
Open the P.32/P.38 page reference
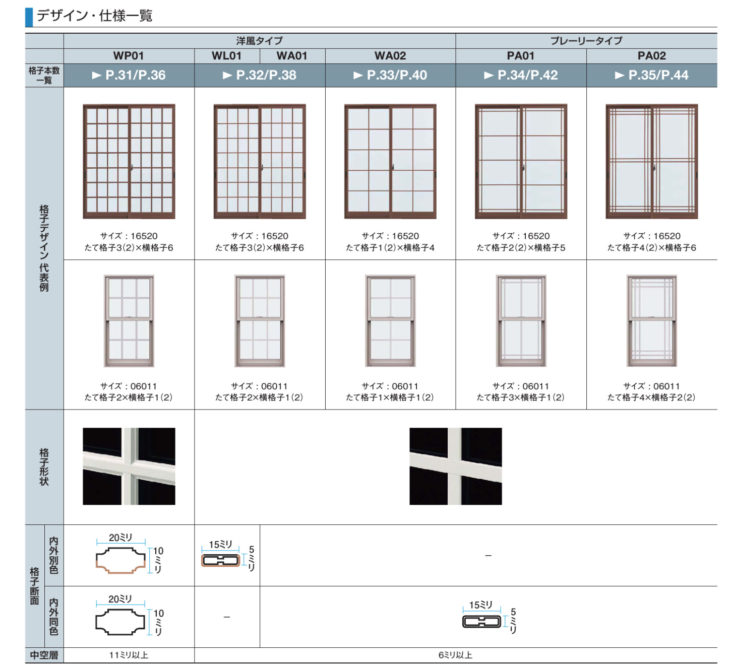coord(259,75)
